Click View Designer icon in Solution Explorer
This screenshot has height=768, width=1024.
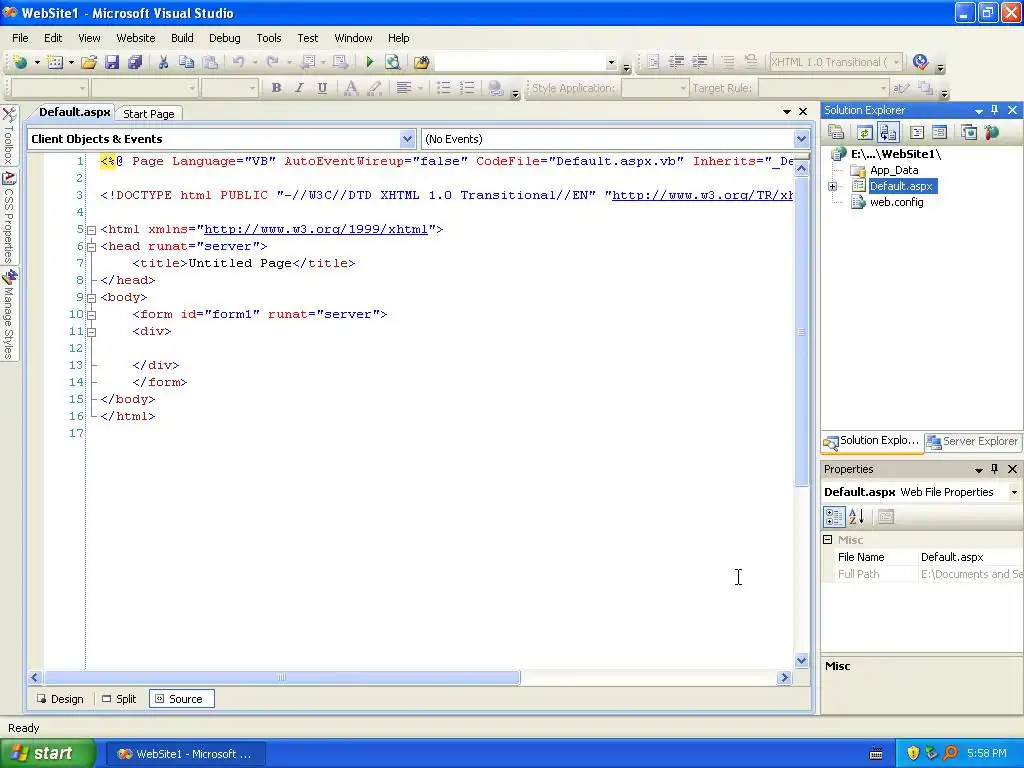tap(940, 133)
